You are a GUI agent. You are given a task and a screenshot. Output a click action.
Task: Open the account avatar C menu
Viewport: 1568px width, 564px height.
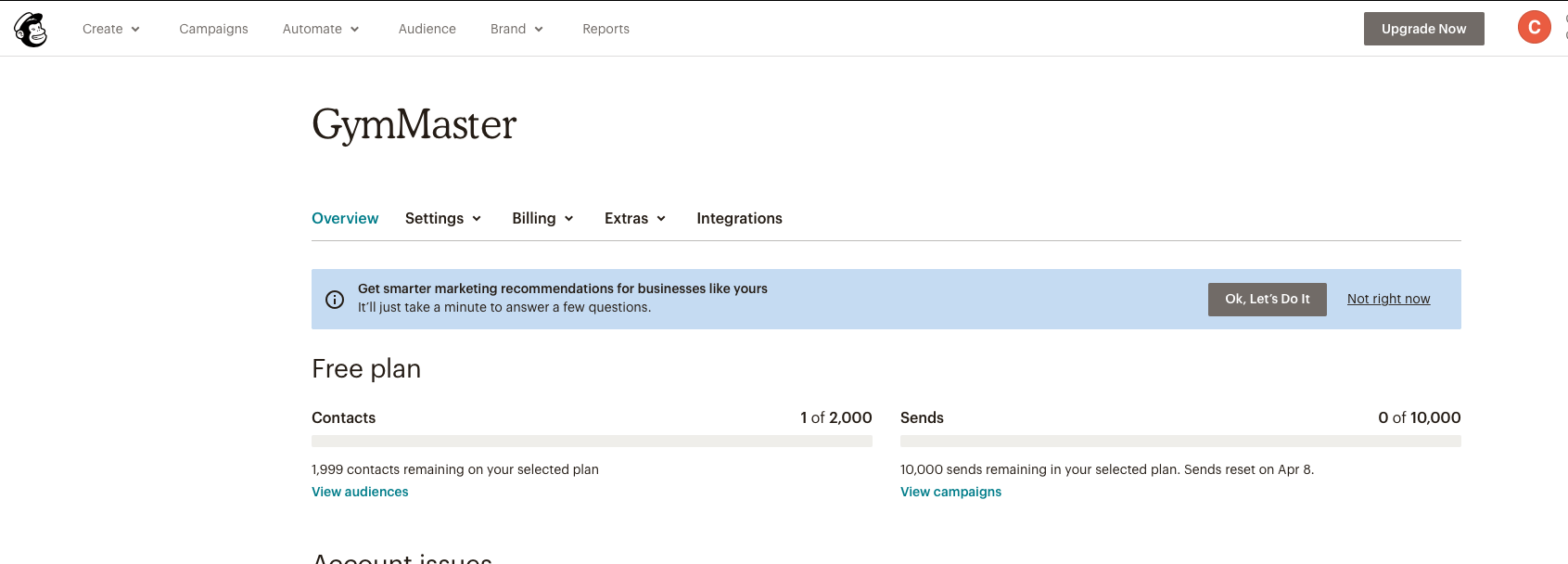coord(1534,28)
